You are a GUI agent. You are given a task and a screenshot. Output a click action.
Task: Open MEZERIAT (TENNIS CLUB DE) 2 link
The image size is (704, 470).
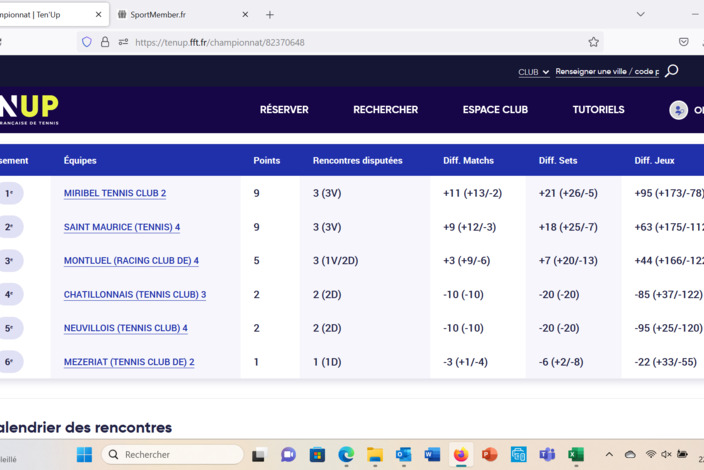pyautogui.click(x=129, y=362)
